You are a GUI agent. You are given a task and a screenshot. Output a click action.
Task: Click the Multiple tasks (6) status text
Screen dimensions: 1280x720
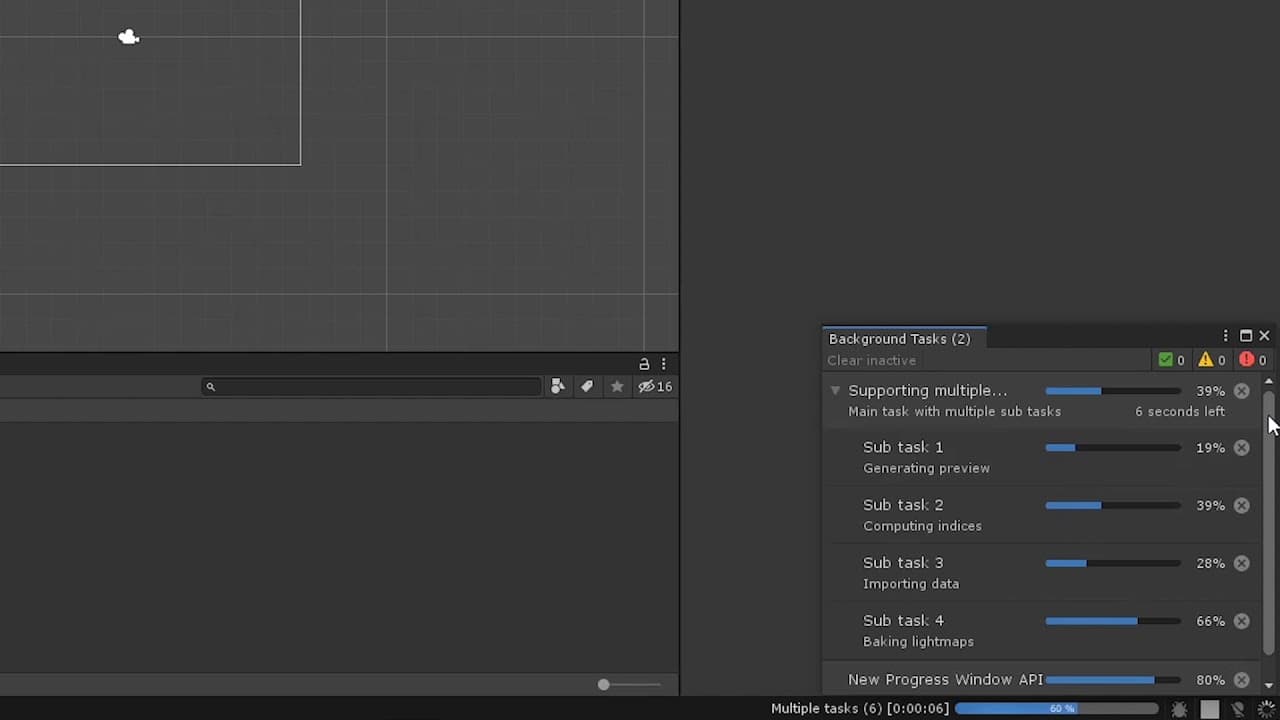860,709
